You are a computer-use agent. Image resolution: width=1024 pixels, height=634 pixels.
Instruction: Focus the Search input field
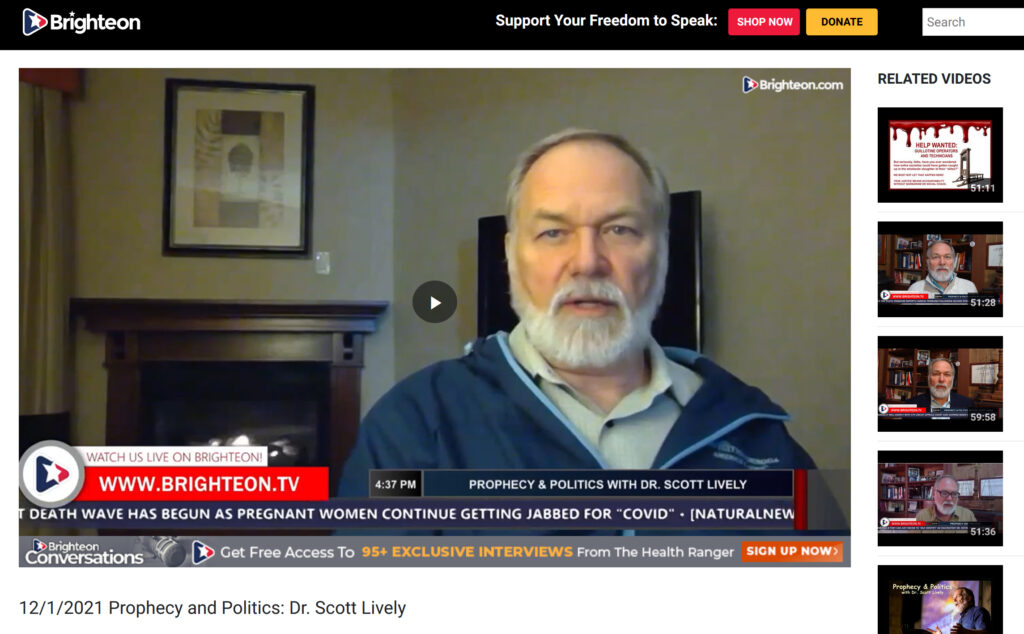coord(972,22)
